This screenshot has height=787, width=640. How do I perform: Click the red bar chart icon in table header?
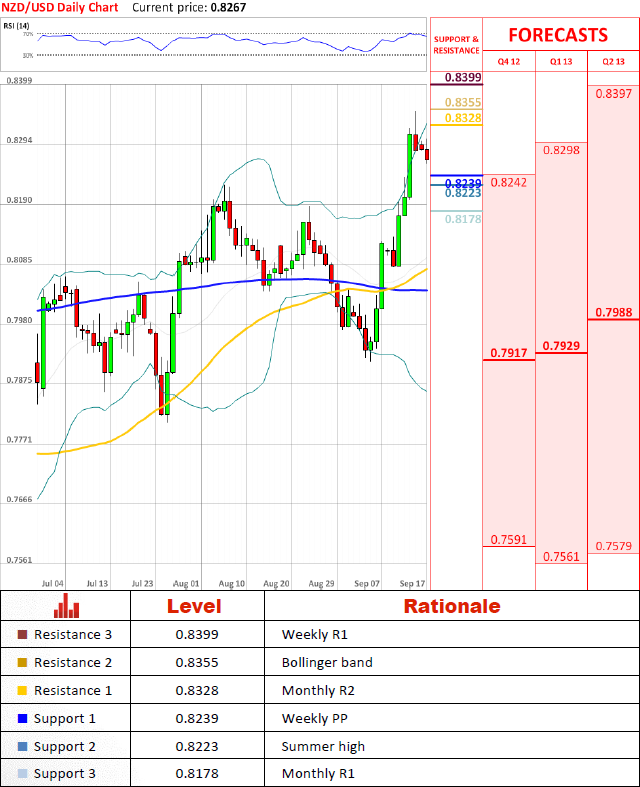pos(67,605)
